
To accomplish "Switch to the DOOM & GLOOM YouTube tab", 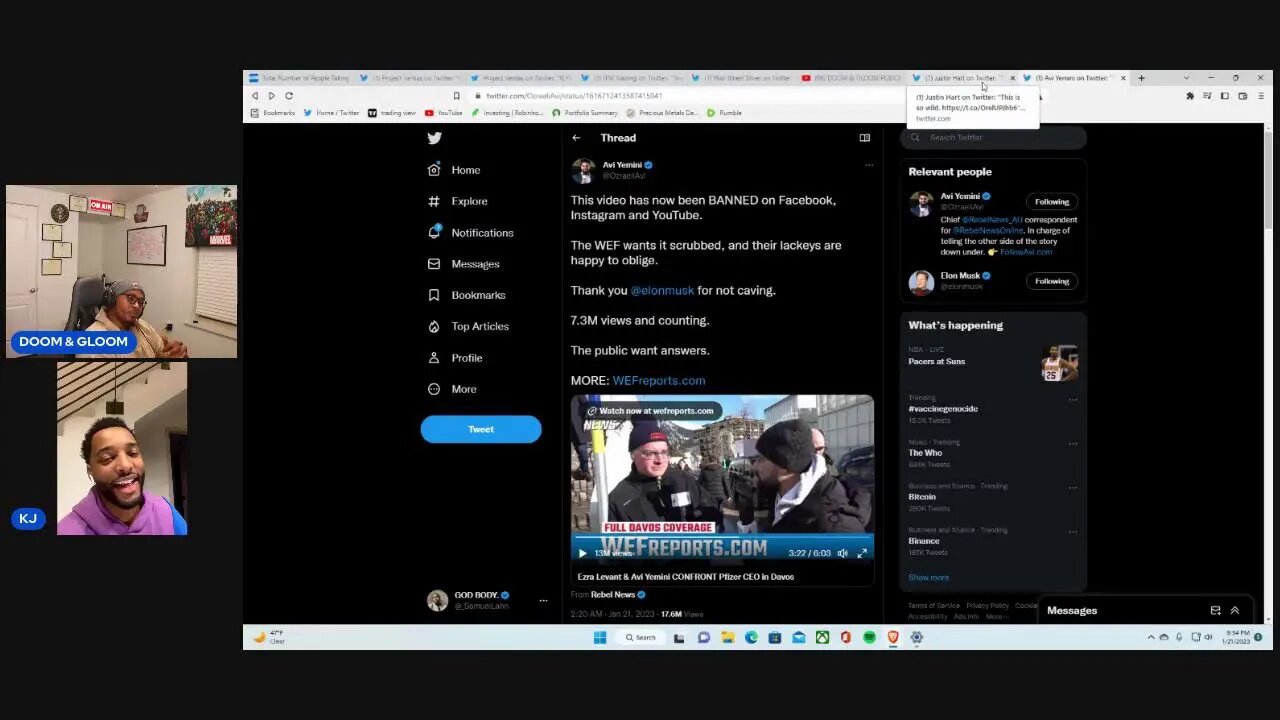I will (x=852, y=78).
